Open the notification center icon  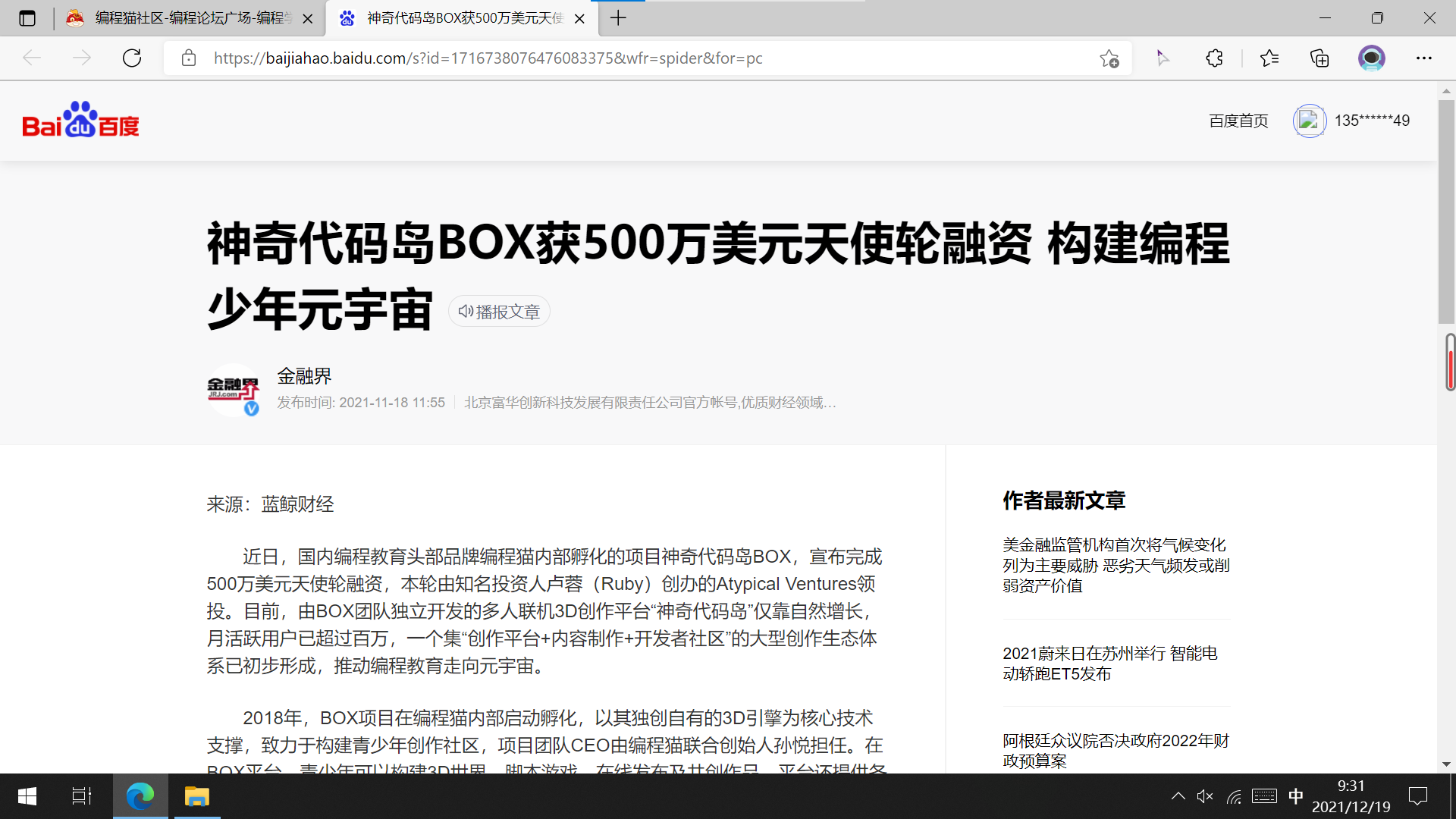(x=1418, y=796)
